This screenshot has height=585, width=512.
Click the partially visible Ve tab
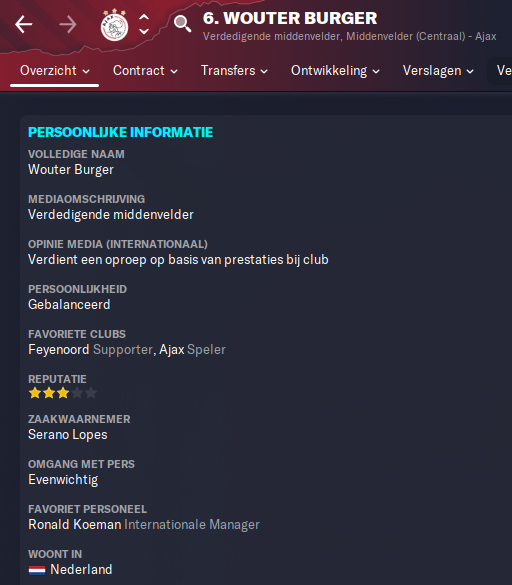(503, 71)
